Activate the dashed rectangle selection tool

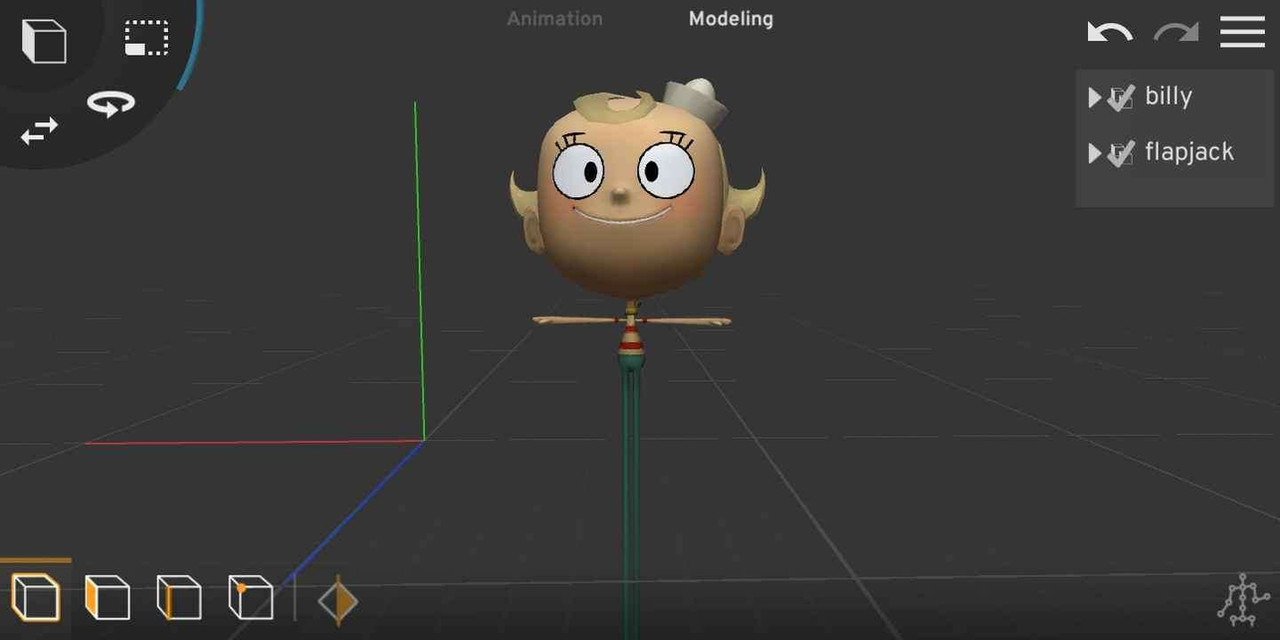pyautogui.click(x=147, y=38)
